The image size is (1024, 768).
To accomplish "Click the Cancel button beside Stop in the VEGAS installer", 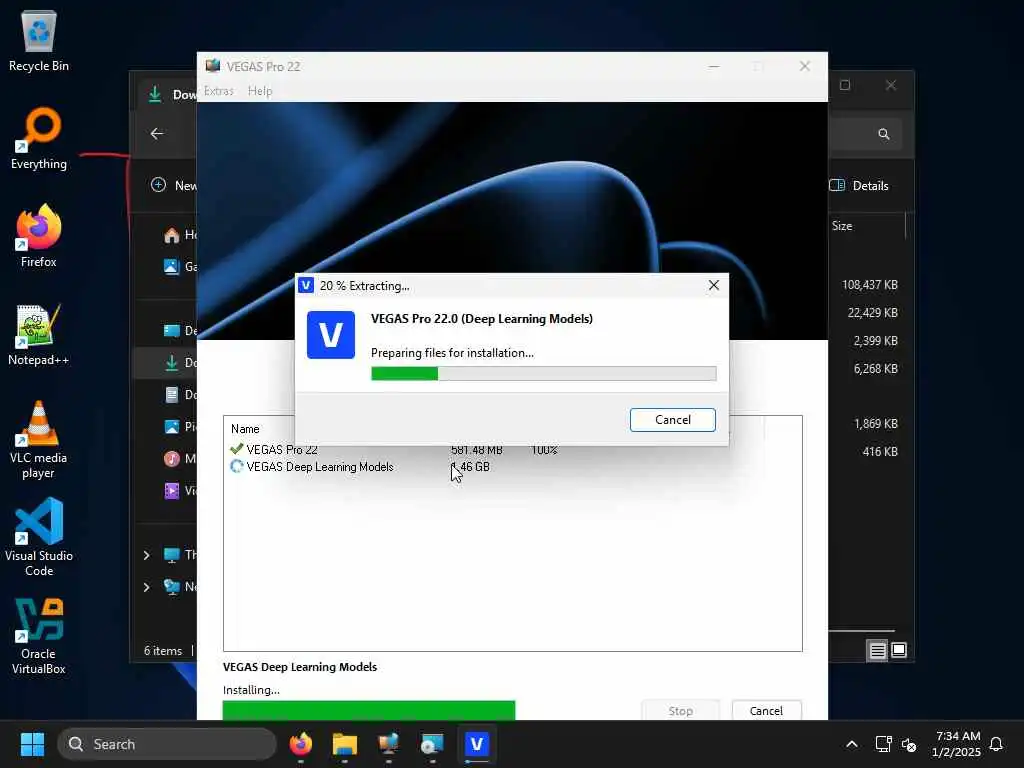I will coord(766,711).
